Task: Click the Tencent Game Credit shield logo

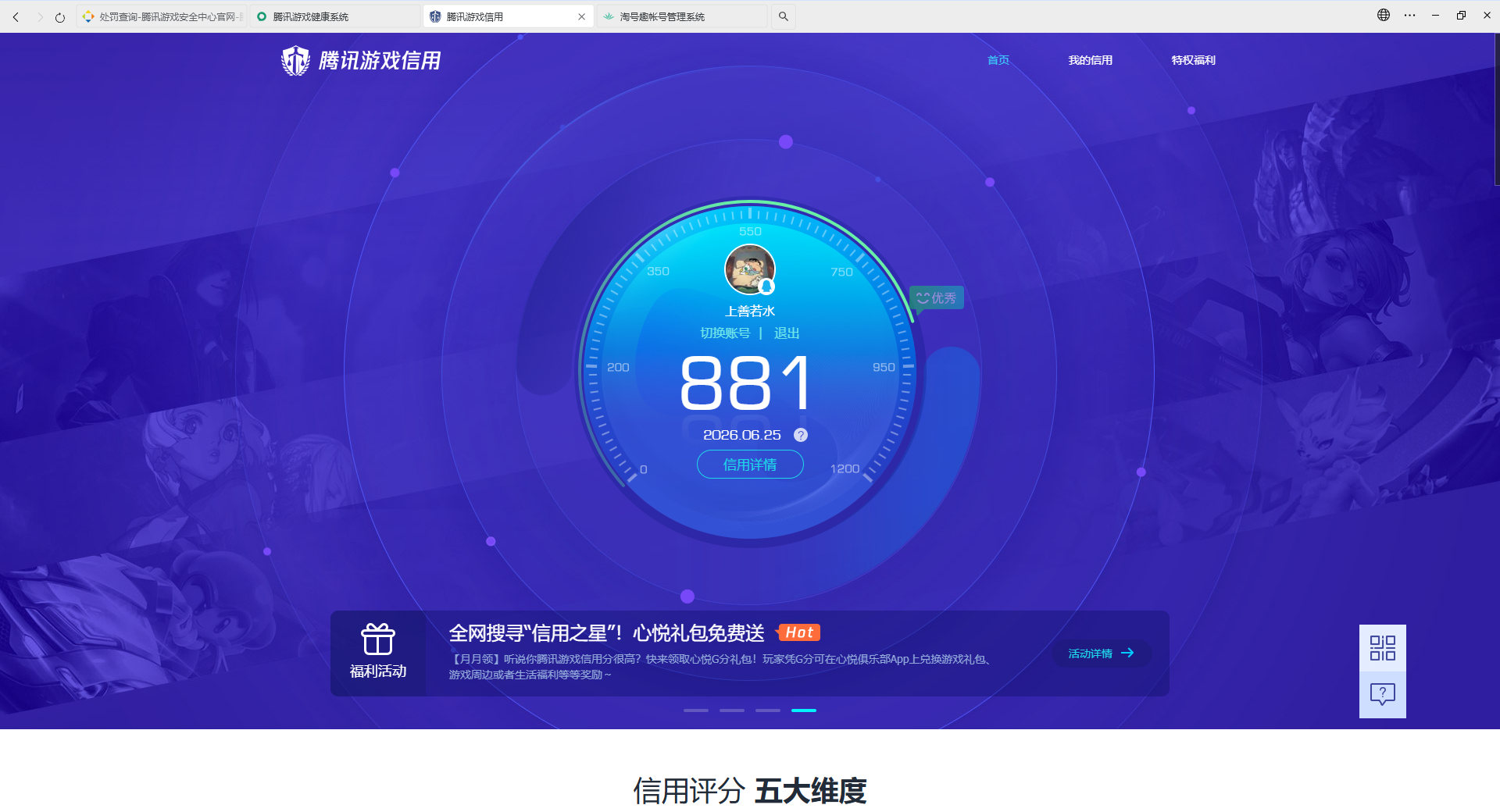Action: (x=295, y=60)
